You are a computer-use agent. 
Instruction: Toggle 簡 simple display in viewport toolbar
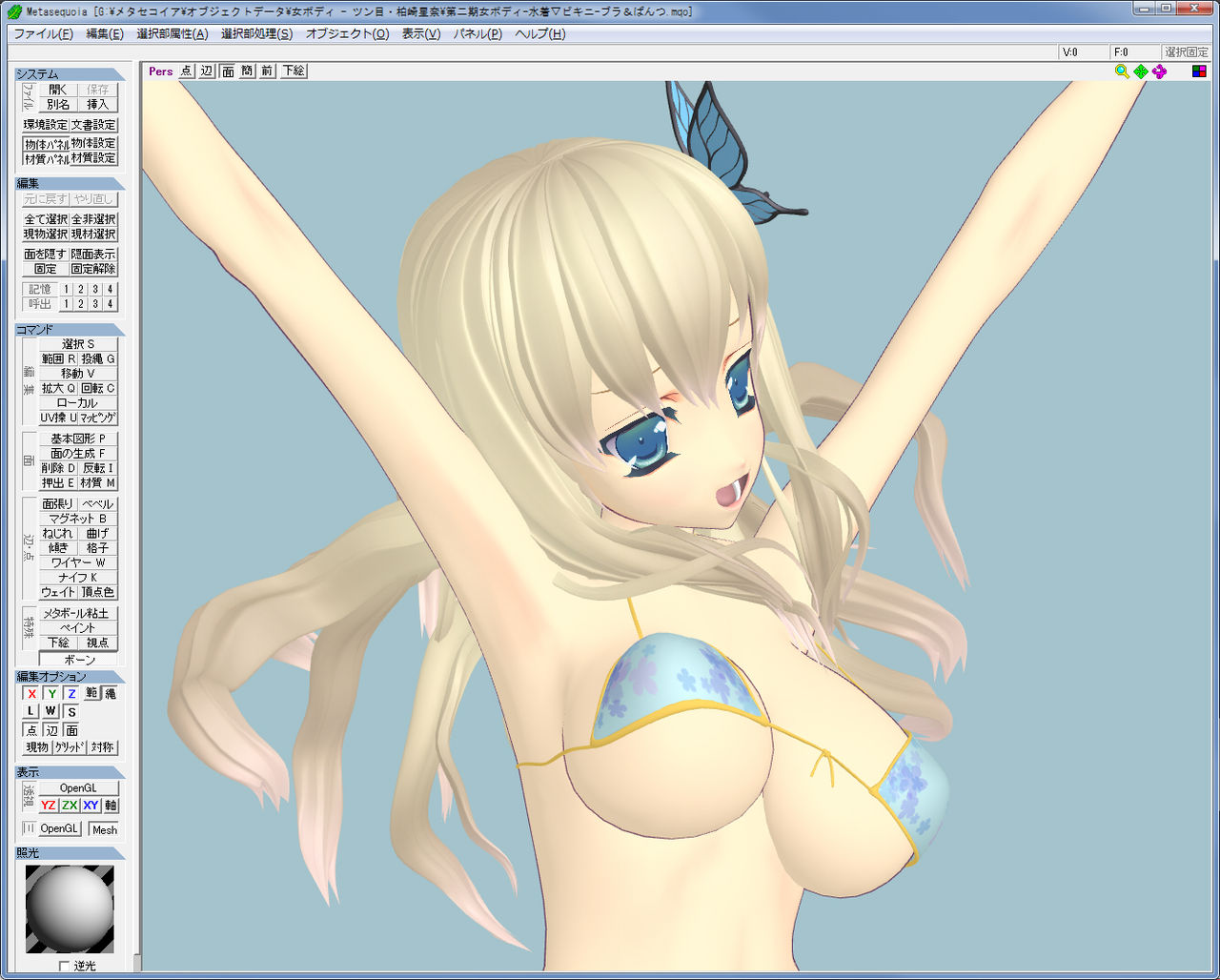point(247,71)
